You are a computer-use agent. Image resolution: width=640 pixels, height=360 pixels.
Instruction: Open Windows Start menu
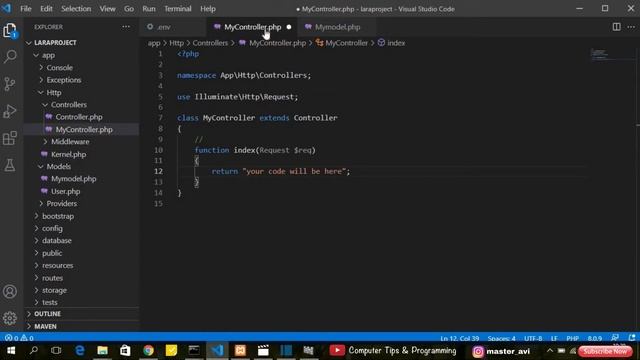tap(11, 350)
